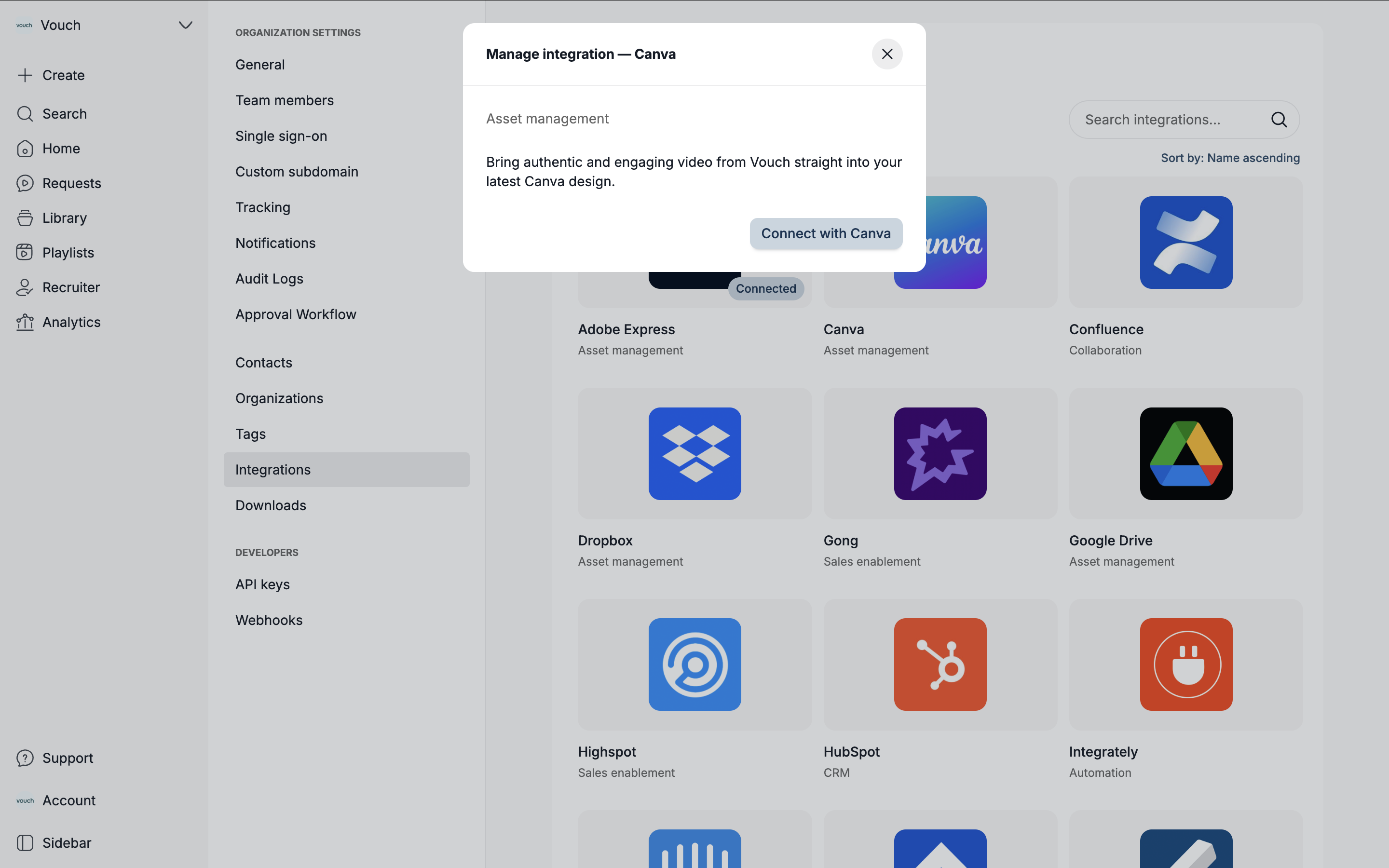Open Downloads settings
Screen dimensions: 1389x868
pyautogui.click(x=271, y=505)
